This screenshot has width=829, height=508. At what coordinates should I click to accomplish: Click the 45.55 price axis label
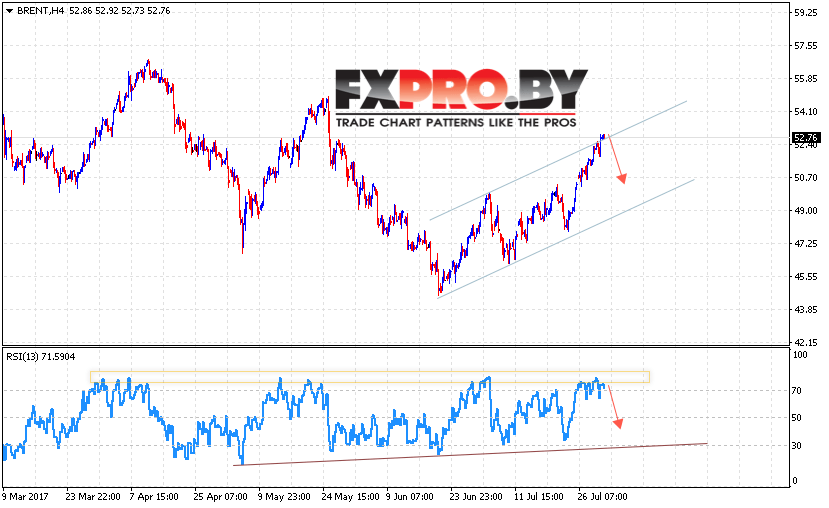point(806,276)
